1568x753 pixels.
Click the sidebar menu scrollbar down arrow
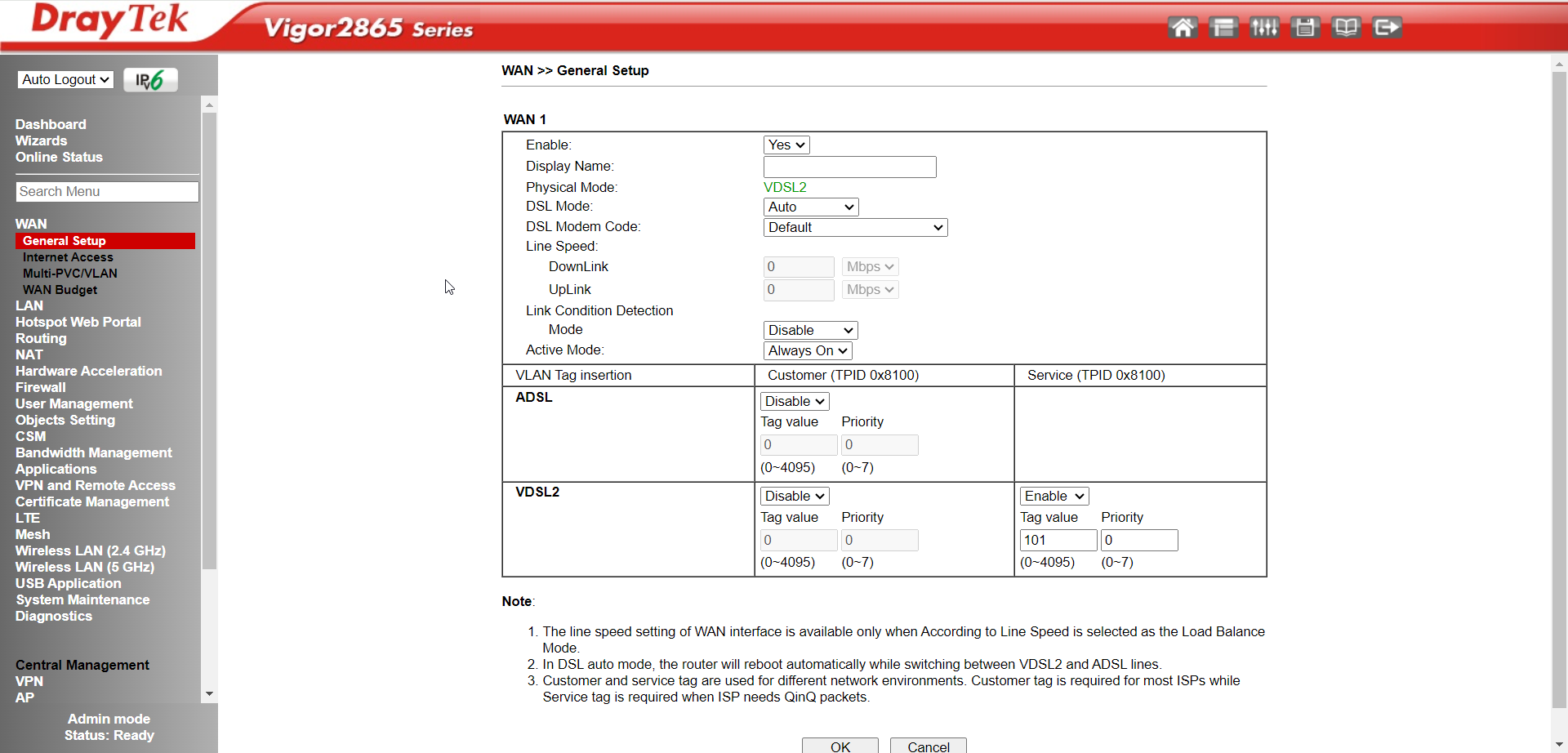pyautogui.click(x=209, y=694)
